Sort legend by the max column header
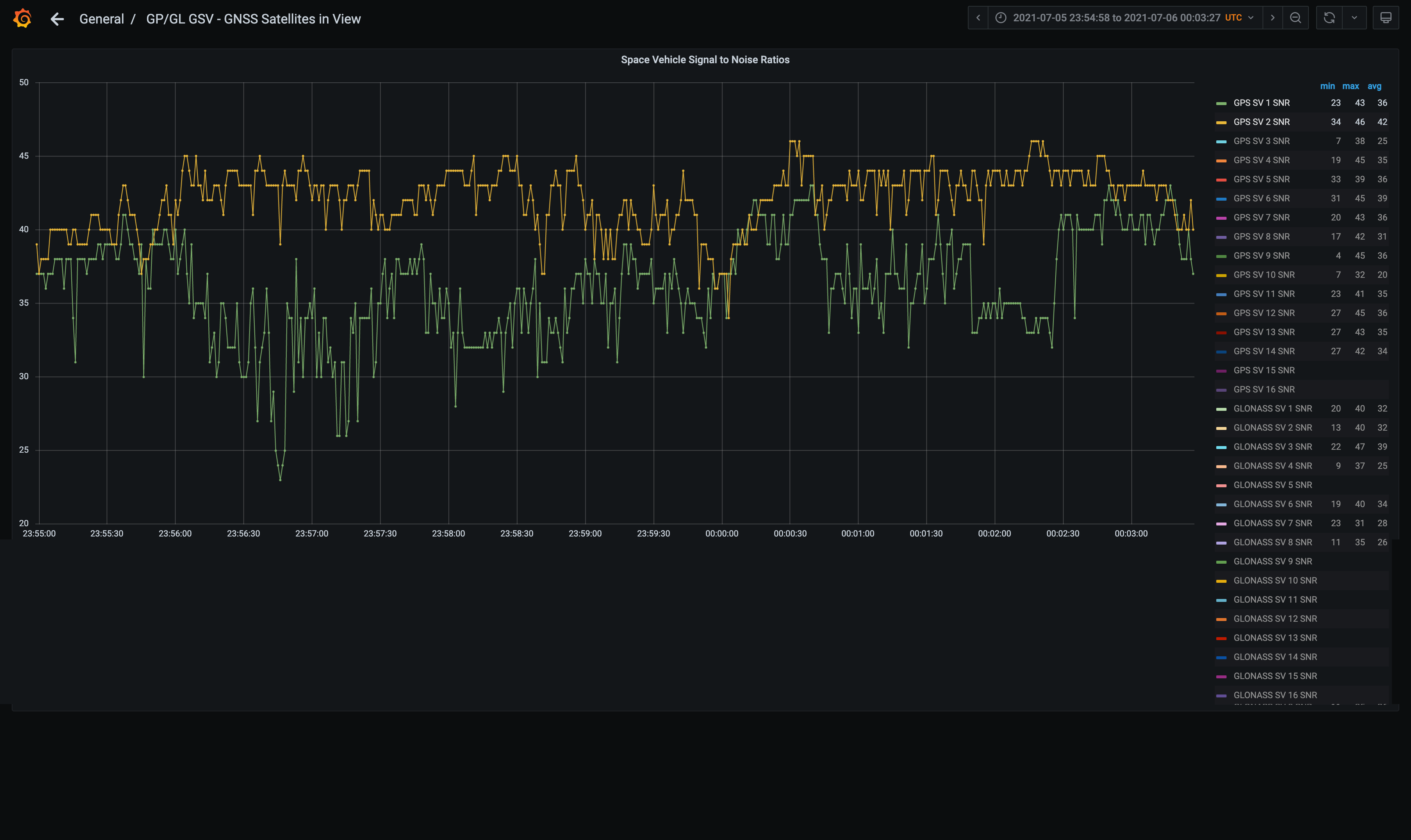This screenshot has width=1411, height=840. (x=1350, y=87)
